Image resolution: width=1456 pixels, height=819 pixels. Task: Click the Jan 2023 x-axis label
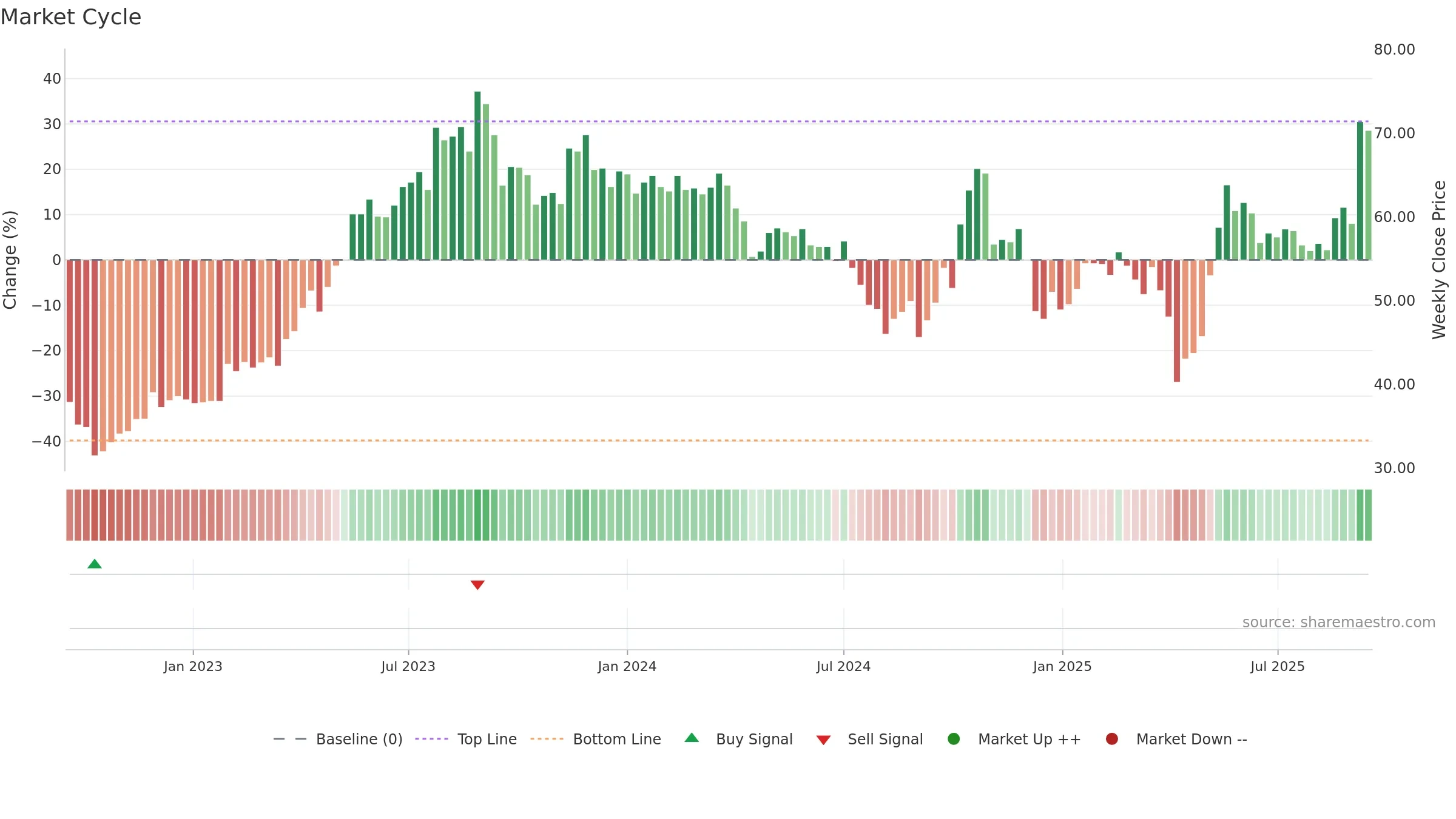point(193,666)
